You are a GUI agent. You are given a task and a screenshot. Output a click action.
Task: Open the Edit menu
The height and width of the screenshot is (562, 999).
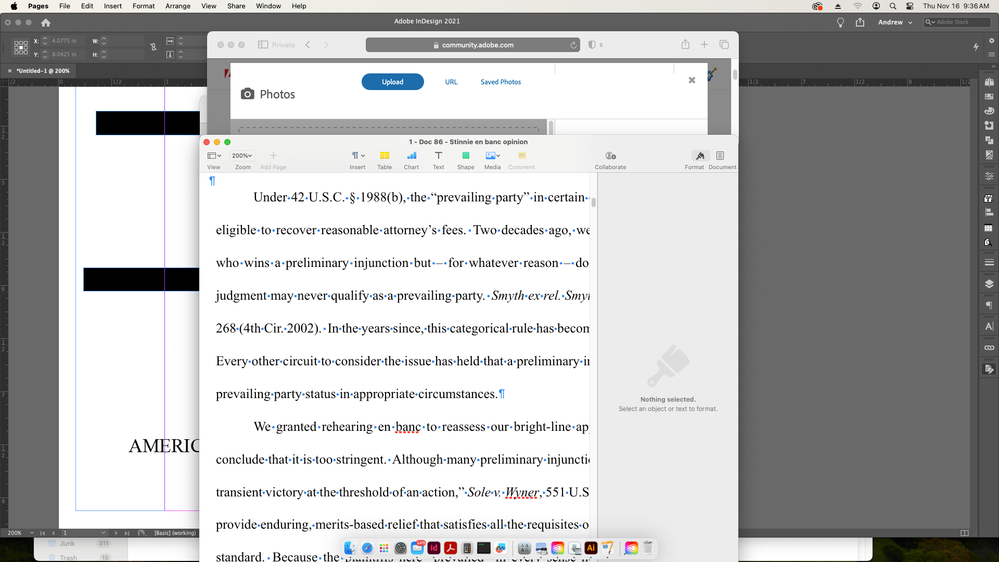87,6
